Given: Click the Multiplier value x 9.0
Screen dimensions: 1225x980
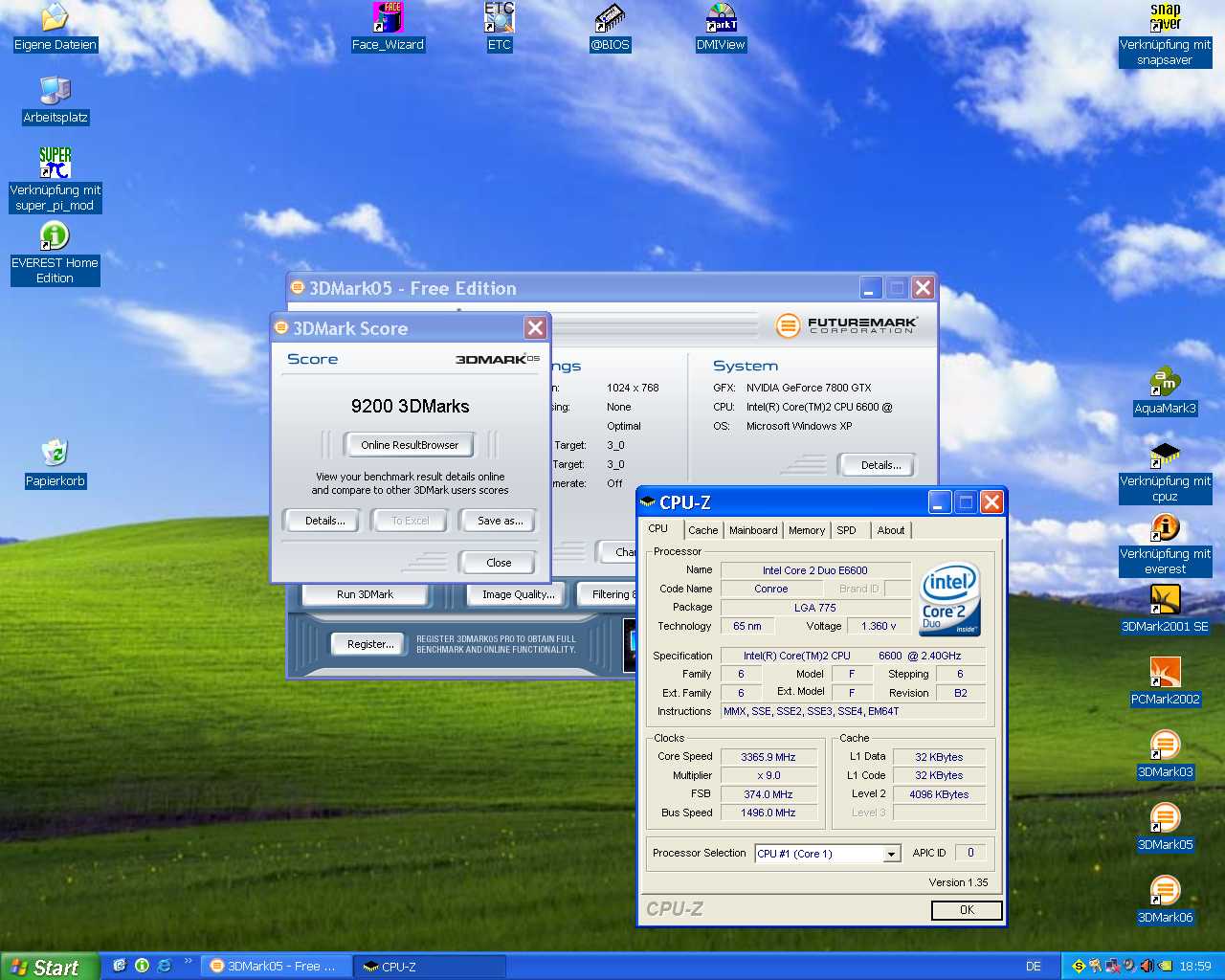Looking at the screenshot, I should click(x=768, y=775).
